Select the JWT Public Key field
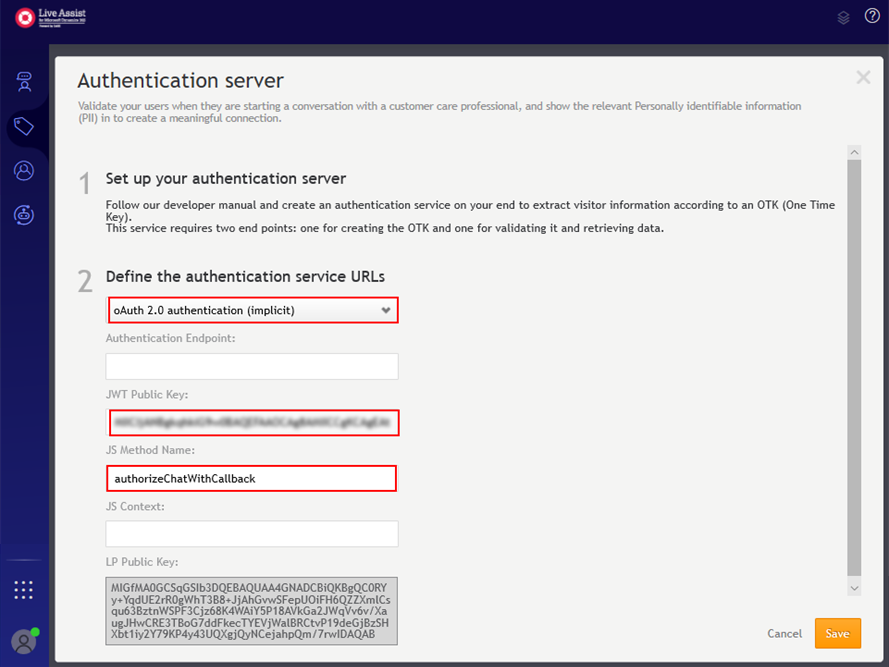Screen dimensions: 889x667 tap(251, 422)
